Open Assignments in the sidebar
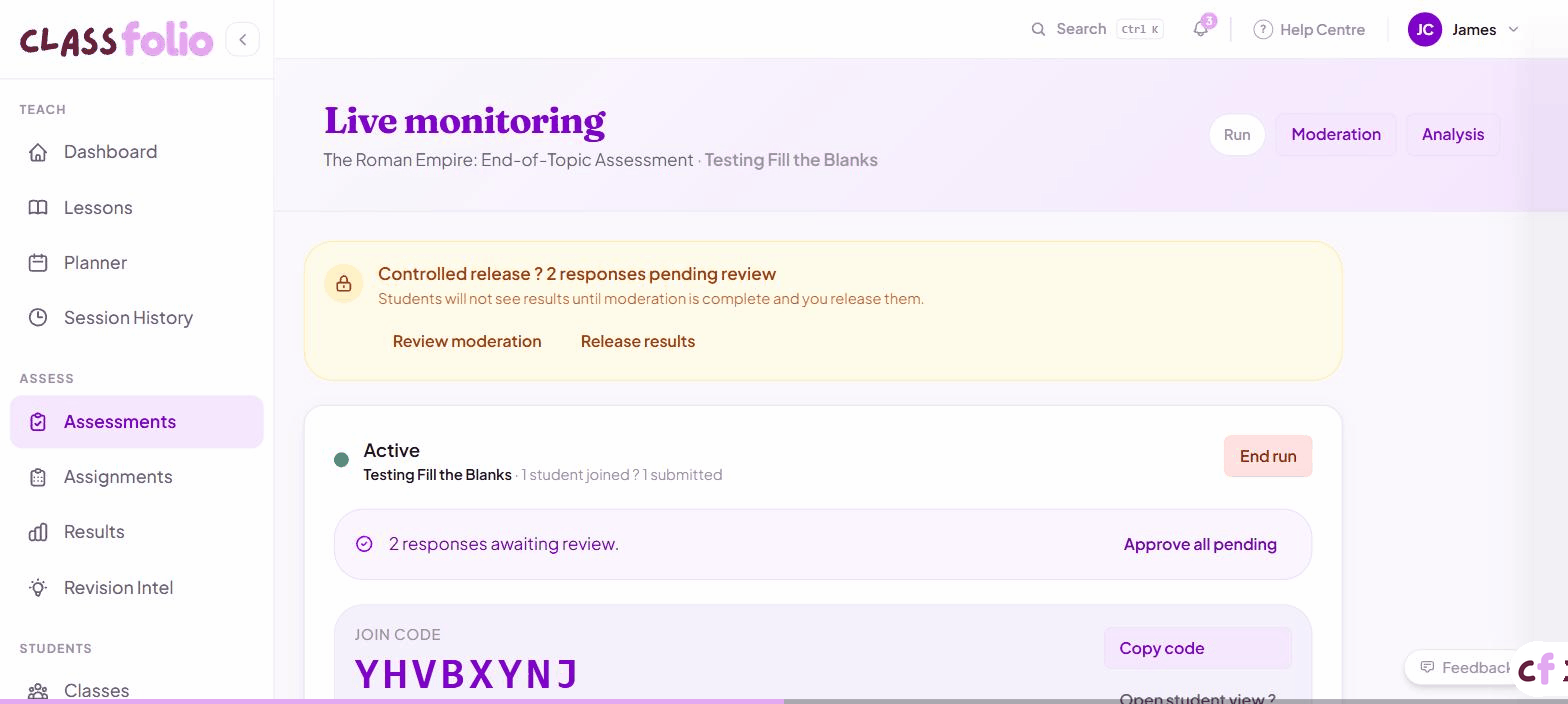The height and width of the screenshot is (704, 1568). [x=137, y=477]
